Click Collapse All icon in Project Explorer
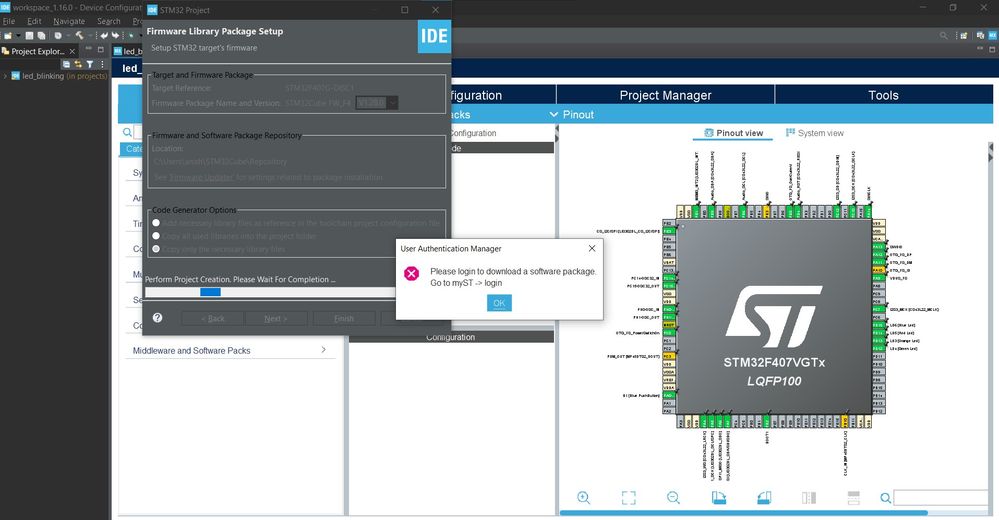Viewport: 999px width, 520px height. pyautogui.click(x=66, y=64)
